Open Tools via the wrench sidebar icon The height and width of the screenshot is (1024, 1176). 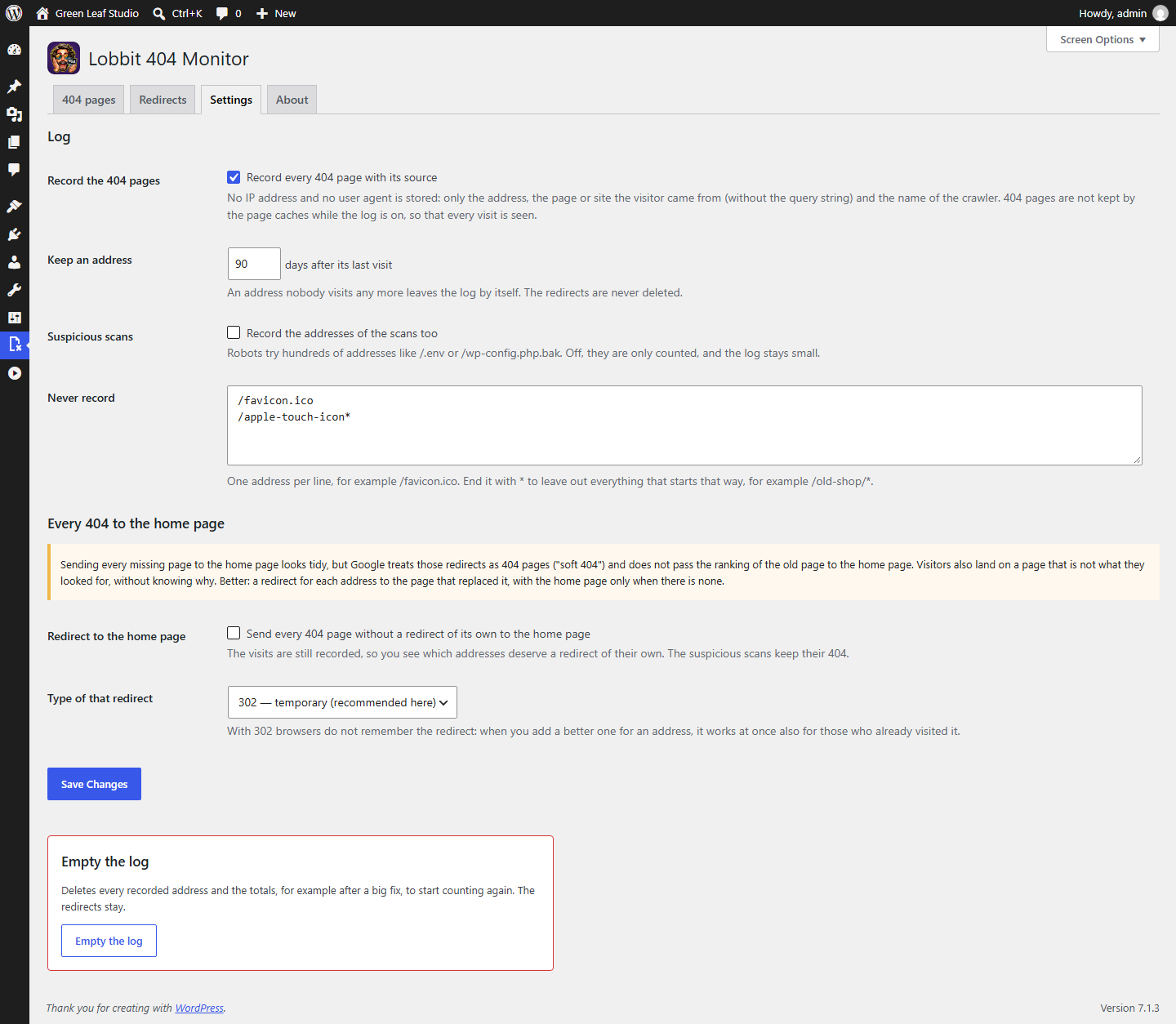click(14, 290)
